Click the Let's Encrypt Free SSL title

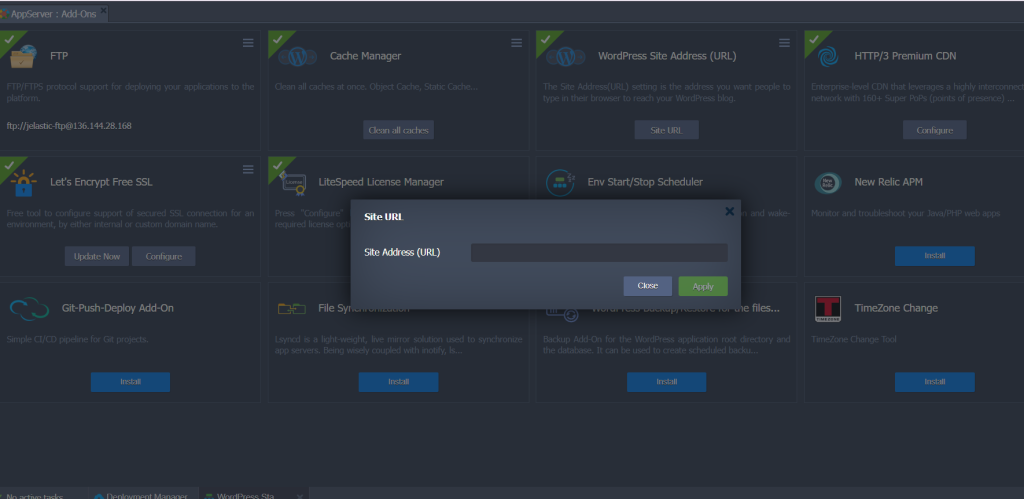coord(101,182)
